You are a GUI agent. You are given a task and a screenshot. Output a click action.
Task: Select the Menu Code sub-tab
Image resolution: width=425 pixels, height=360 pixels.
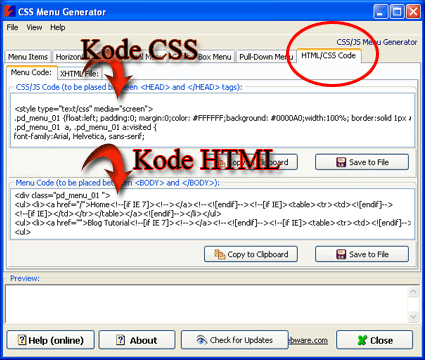pos(31,72)
